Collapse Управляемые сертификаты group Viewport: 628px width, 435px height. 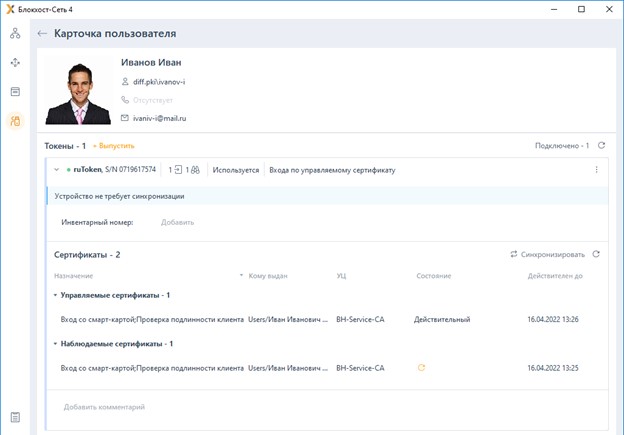(x=55, y=295)
